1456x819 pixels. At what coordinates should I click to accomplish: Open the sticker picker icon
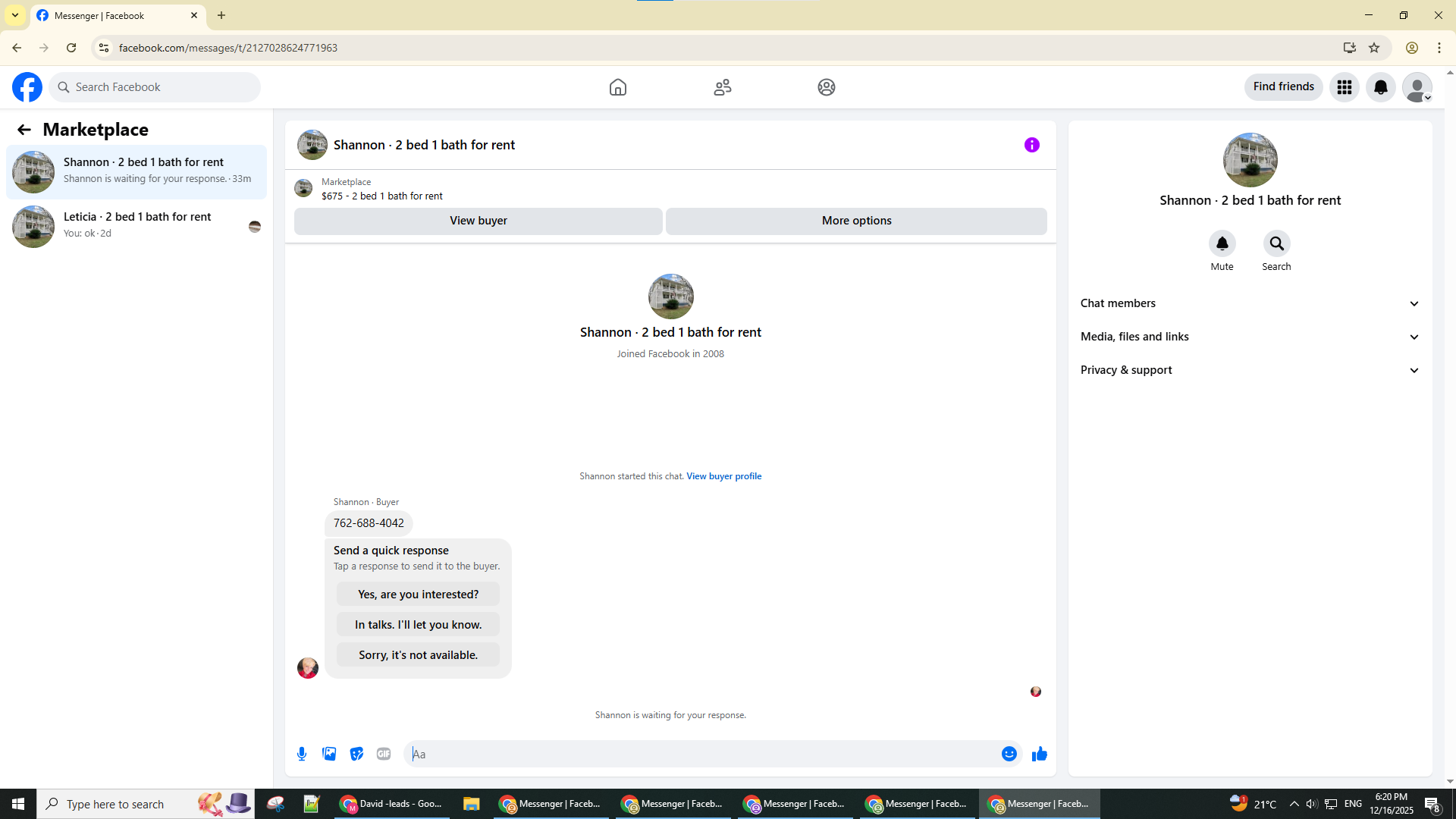[x=356, y=754]
